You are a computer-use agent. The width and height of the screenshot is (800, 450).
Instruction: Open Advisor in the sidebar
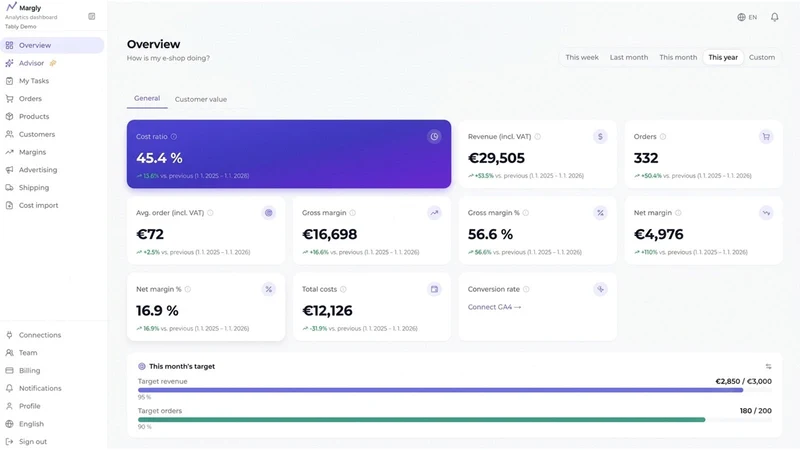click(x=52, y=63)
